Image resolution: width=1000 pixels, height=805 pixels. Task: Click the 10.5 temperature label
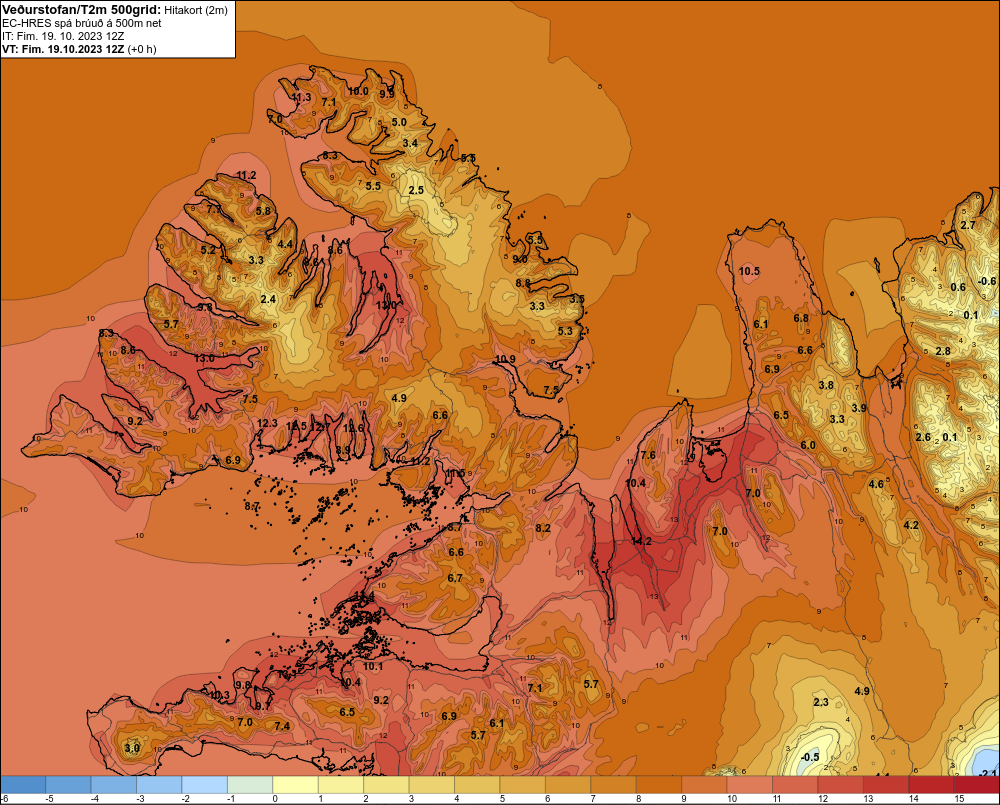[x=749, y=271]
